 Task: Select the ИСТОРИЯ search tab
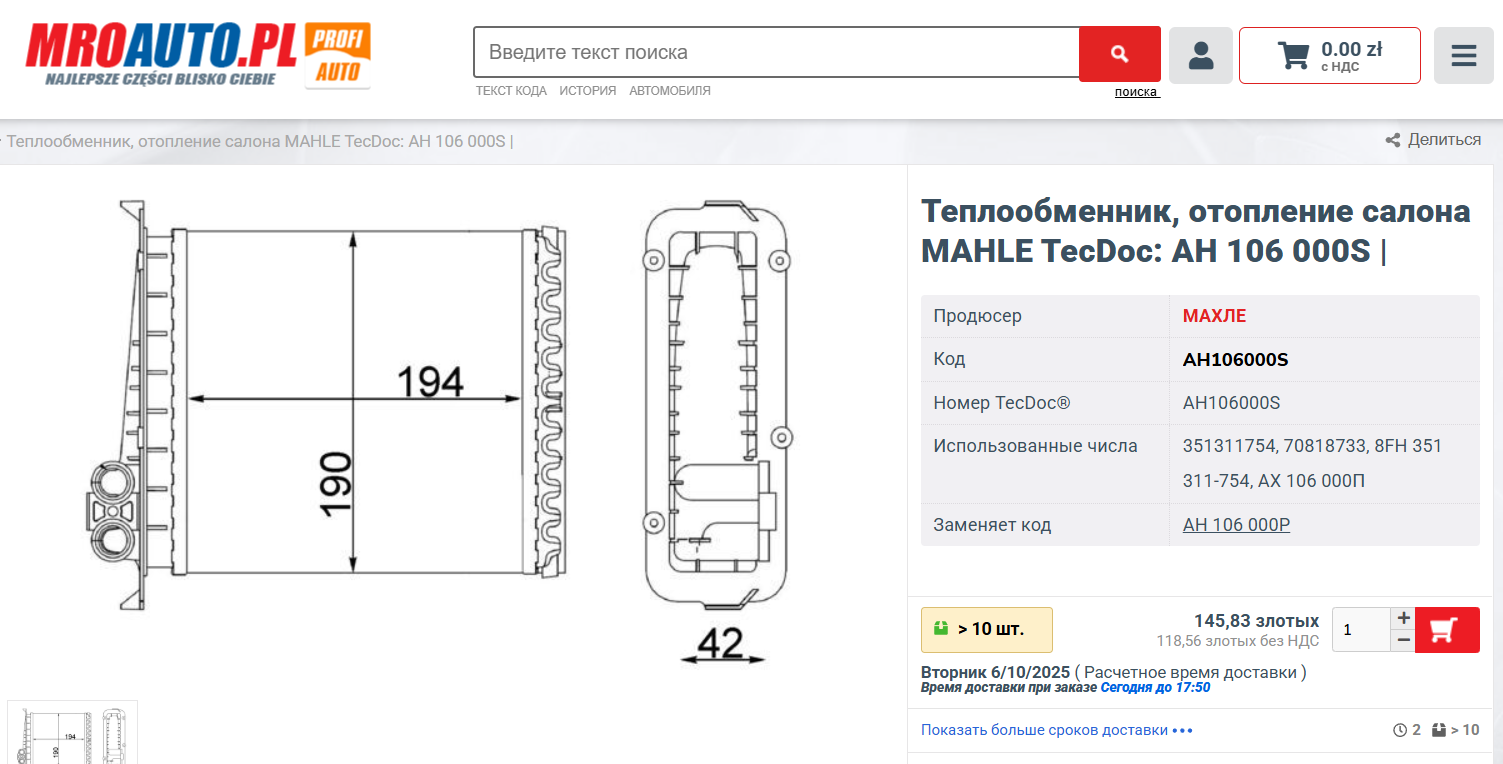click(x=587, y=91)
